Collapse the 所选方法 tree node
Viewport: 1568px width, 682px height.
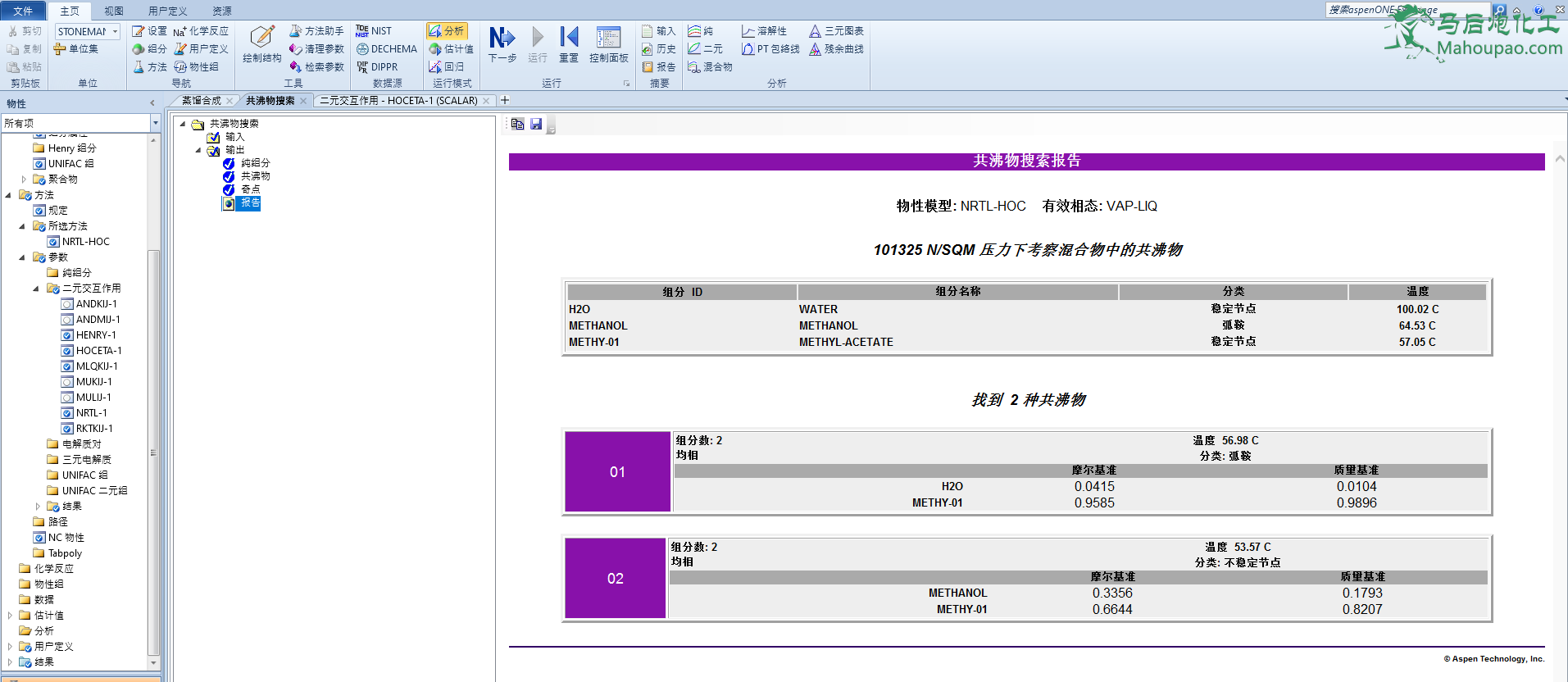pos(22,226)
